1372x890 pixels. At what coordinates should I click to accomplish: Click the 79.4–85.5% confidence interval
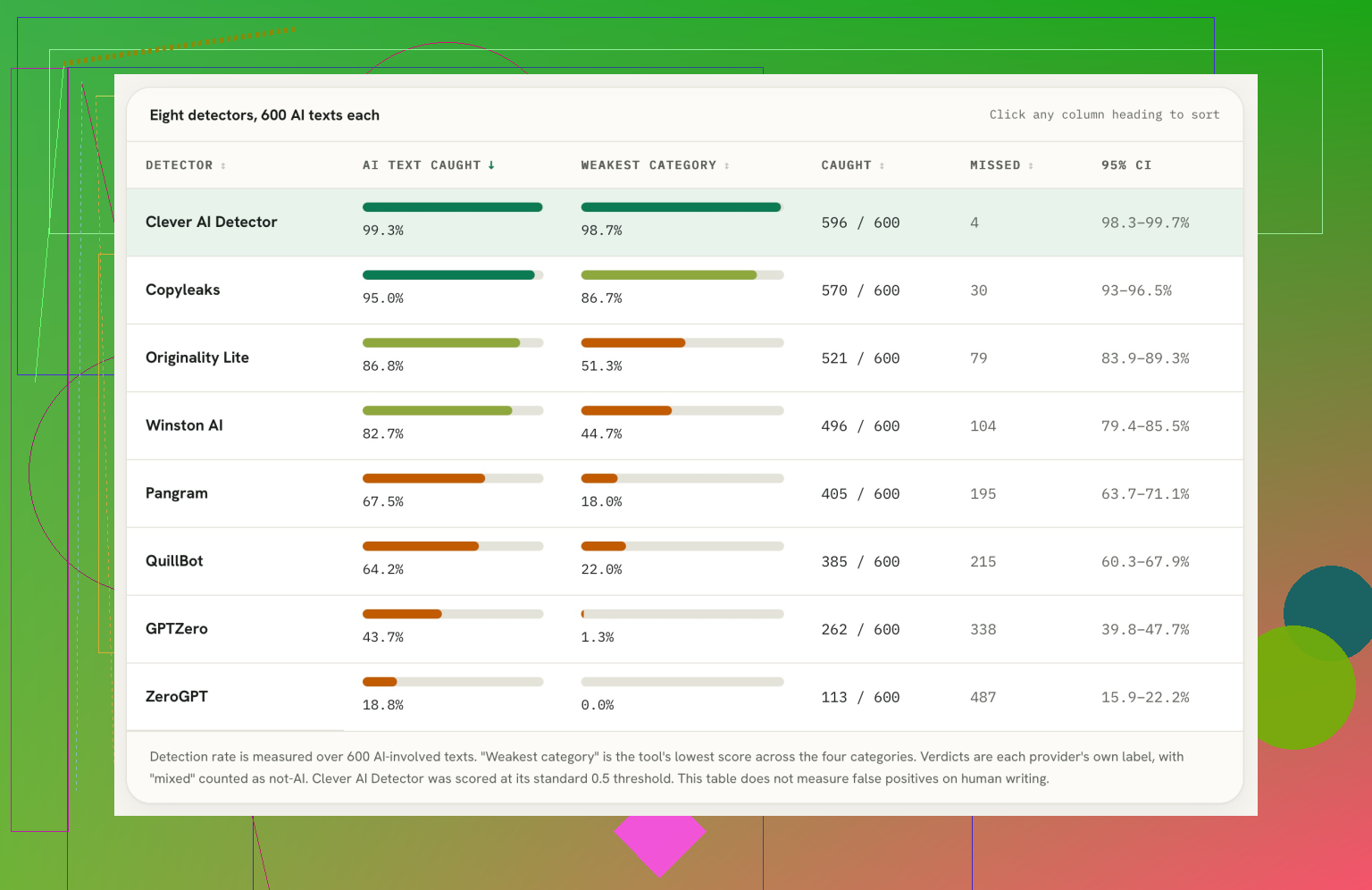[x=1145, y=426]
